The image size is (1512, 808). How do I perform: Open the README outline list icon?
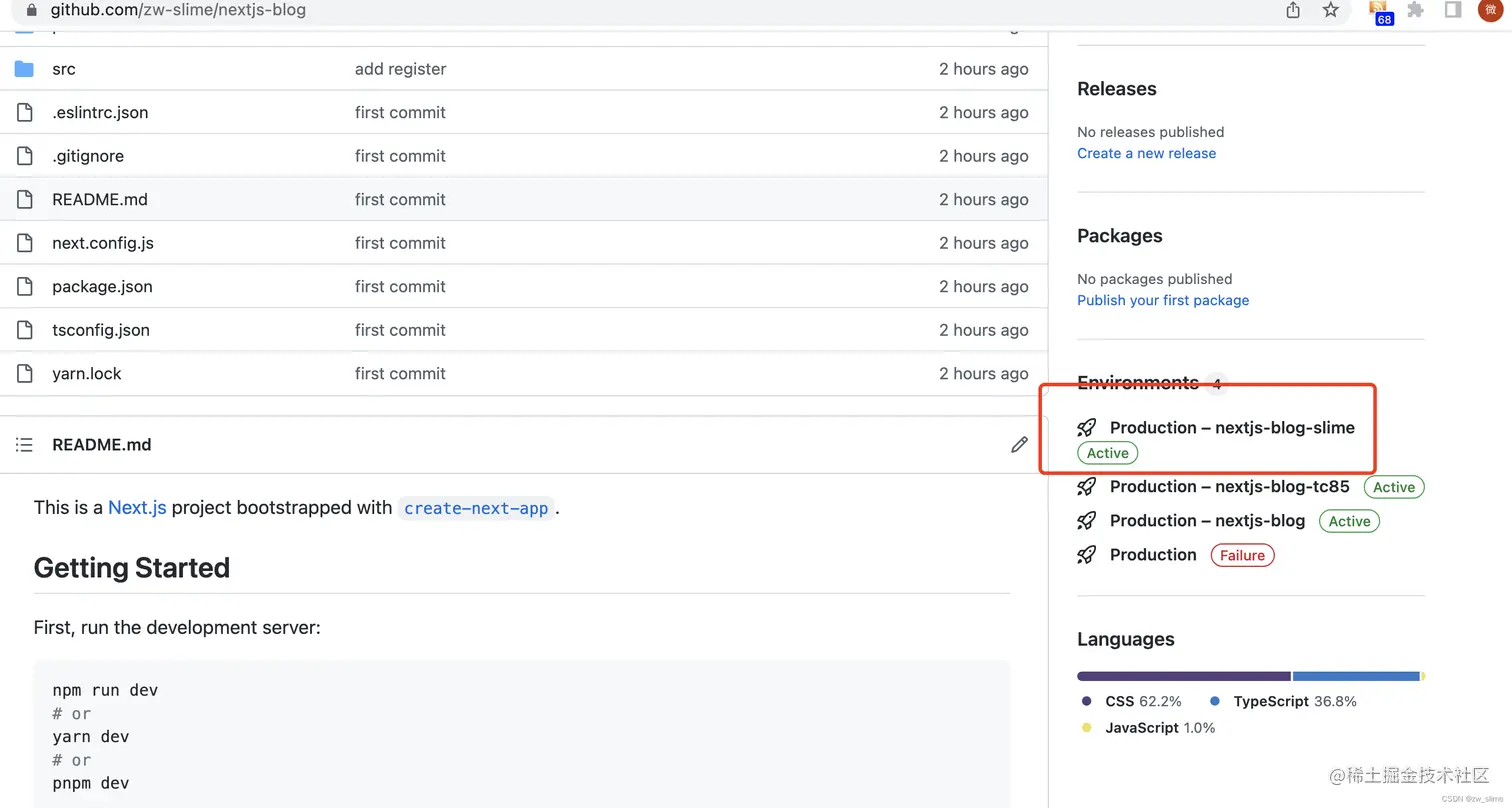tap(25, 445)
